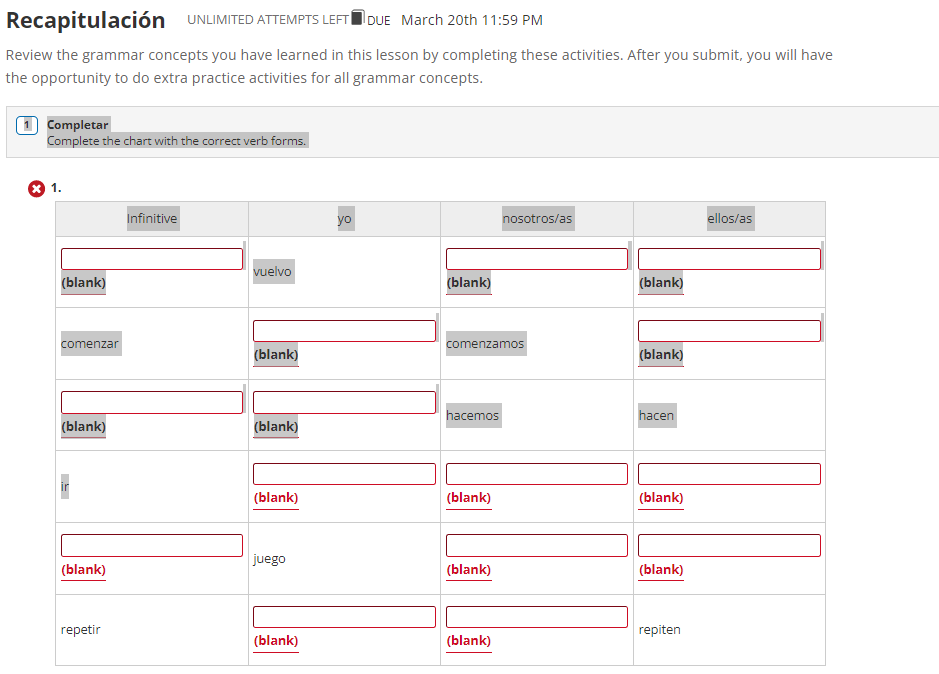
Task: Click the ellos/as field for comenzar
Action: 729,331
